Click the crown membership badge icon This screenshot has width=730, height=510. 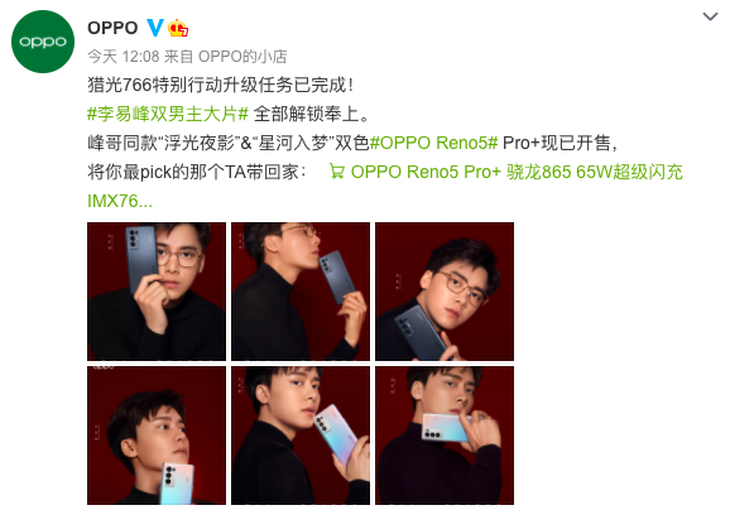(x=178, y=28)
